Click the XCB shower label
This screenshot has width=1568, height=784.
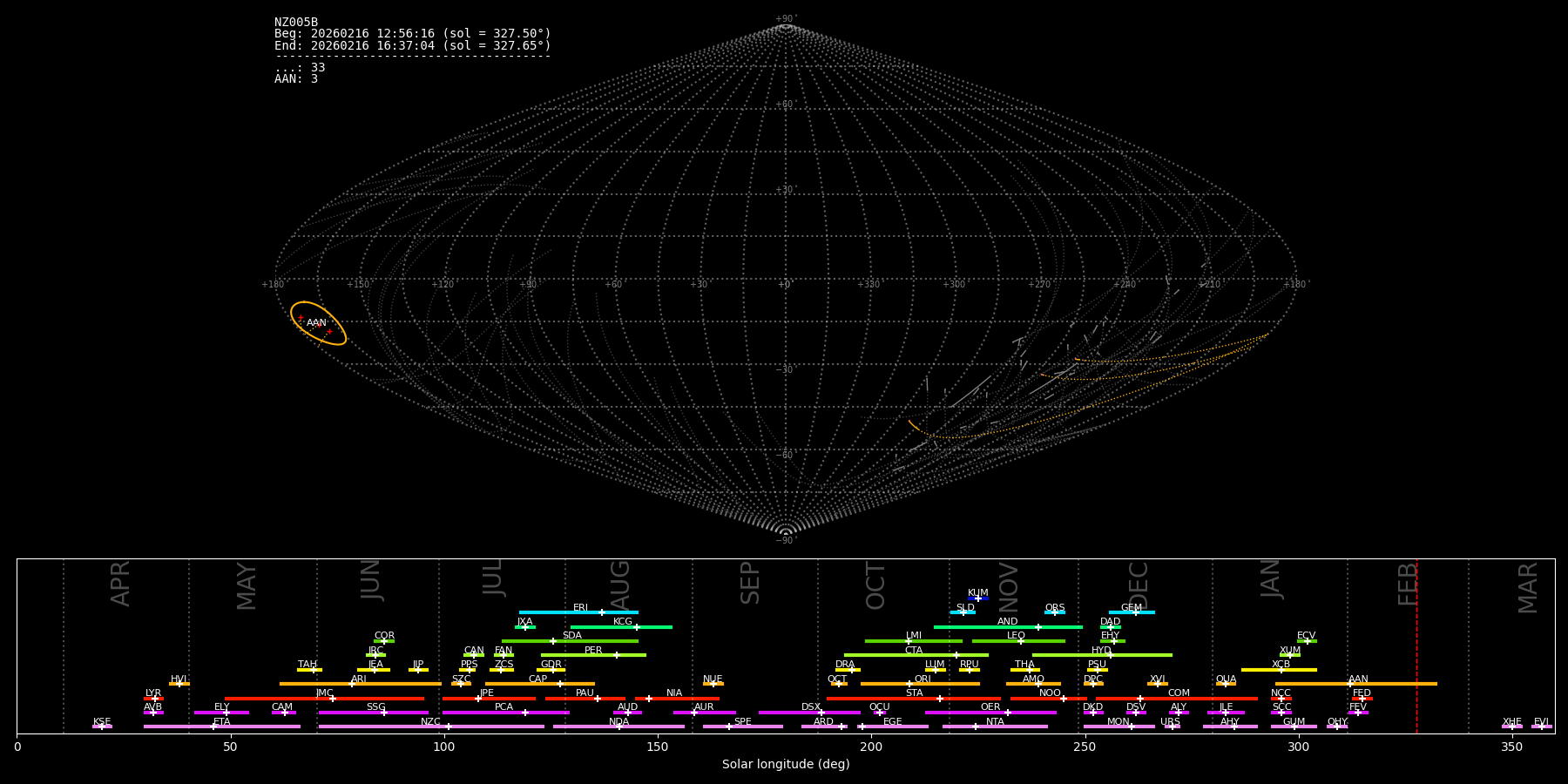[x=1281, y=665]
